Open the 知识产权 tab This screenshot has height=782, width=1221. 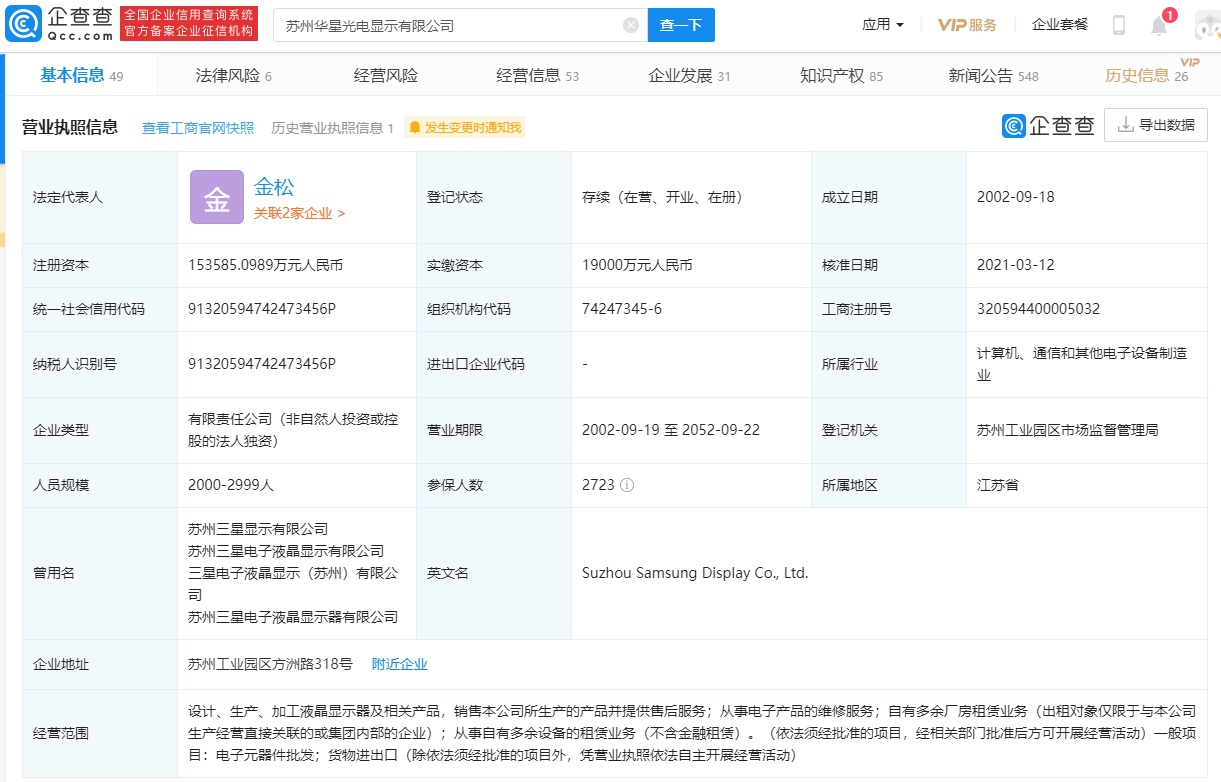841,76
